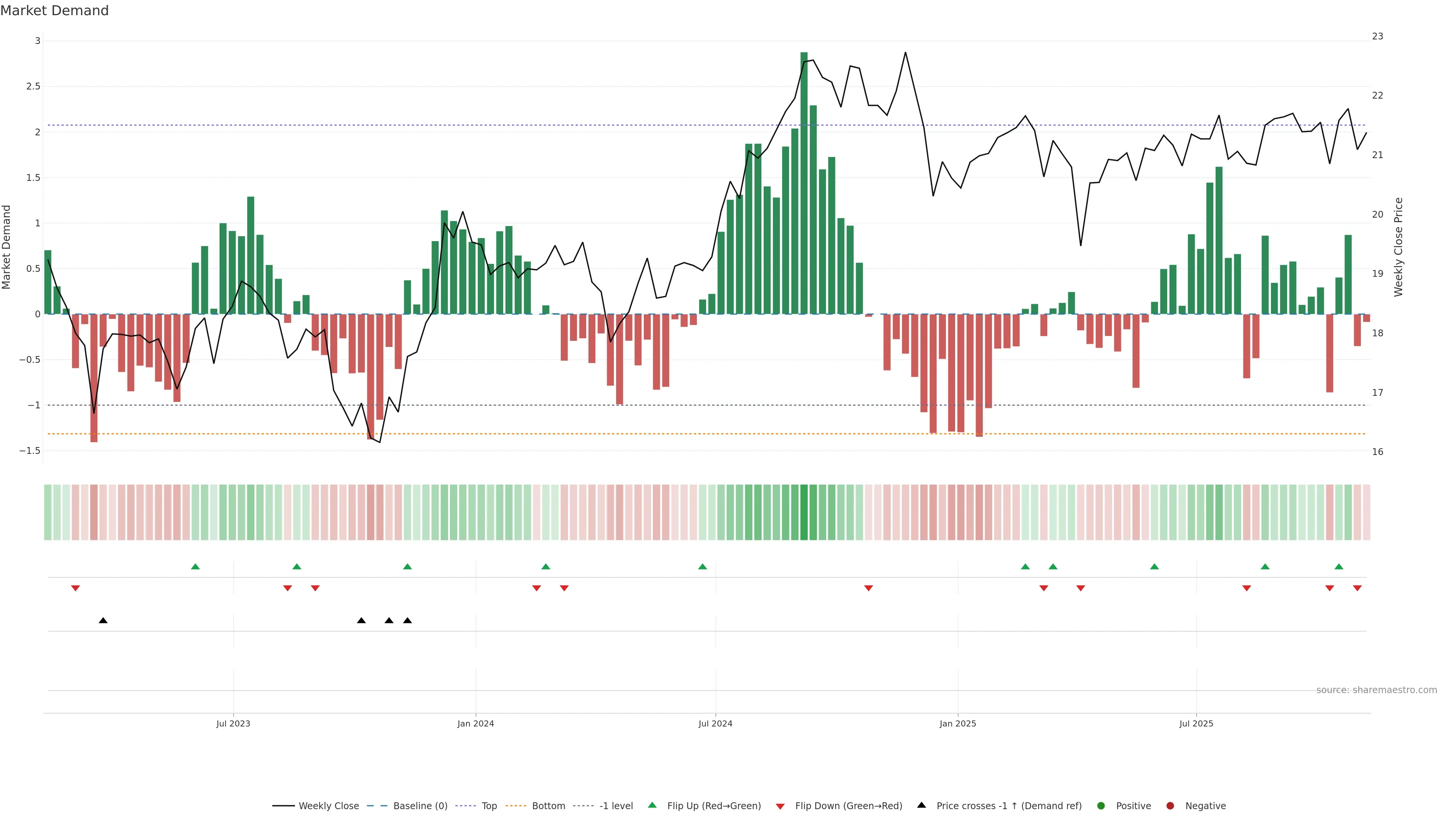The image size is (1456, 819).
Task: Click the red Negative legend dot
Action: point(1170,805)
